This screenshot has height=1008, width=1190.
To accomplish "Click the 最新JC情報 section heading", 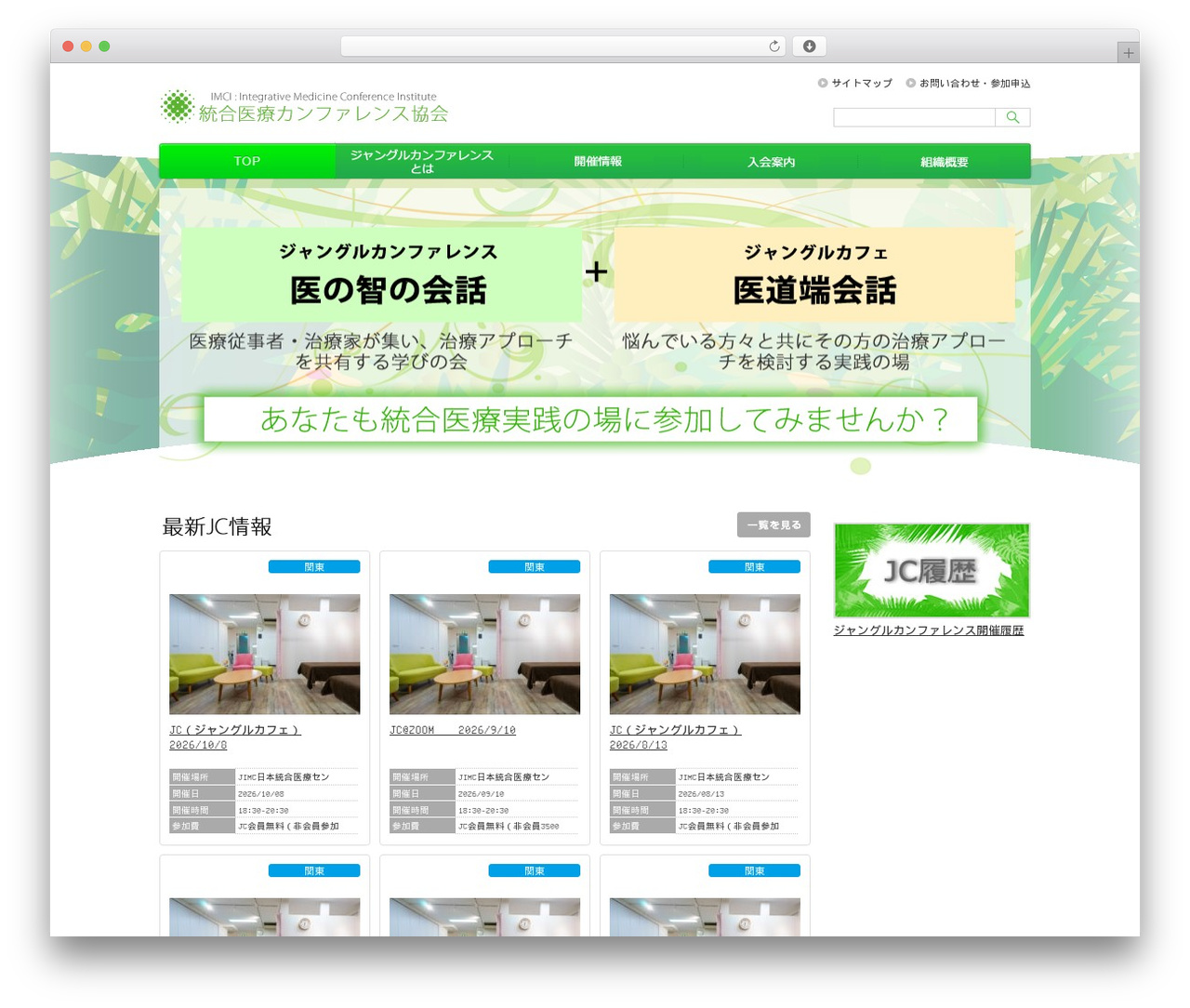I will (218, 527).
